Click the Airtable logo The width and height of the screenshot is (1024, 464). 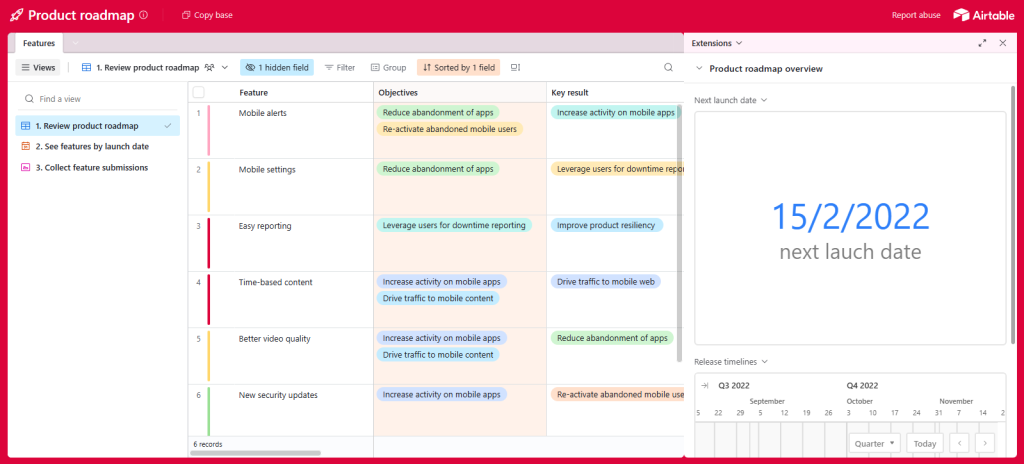coord(982,15)
